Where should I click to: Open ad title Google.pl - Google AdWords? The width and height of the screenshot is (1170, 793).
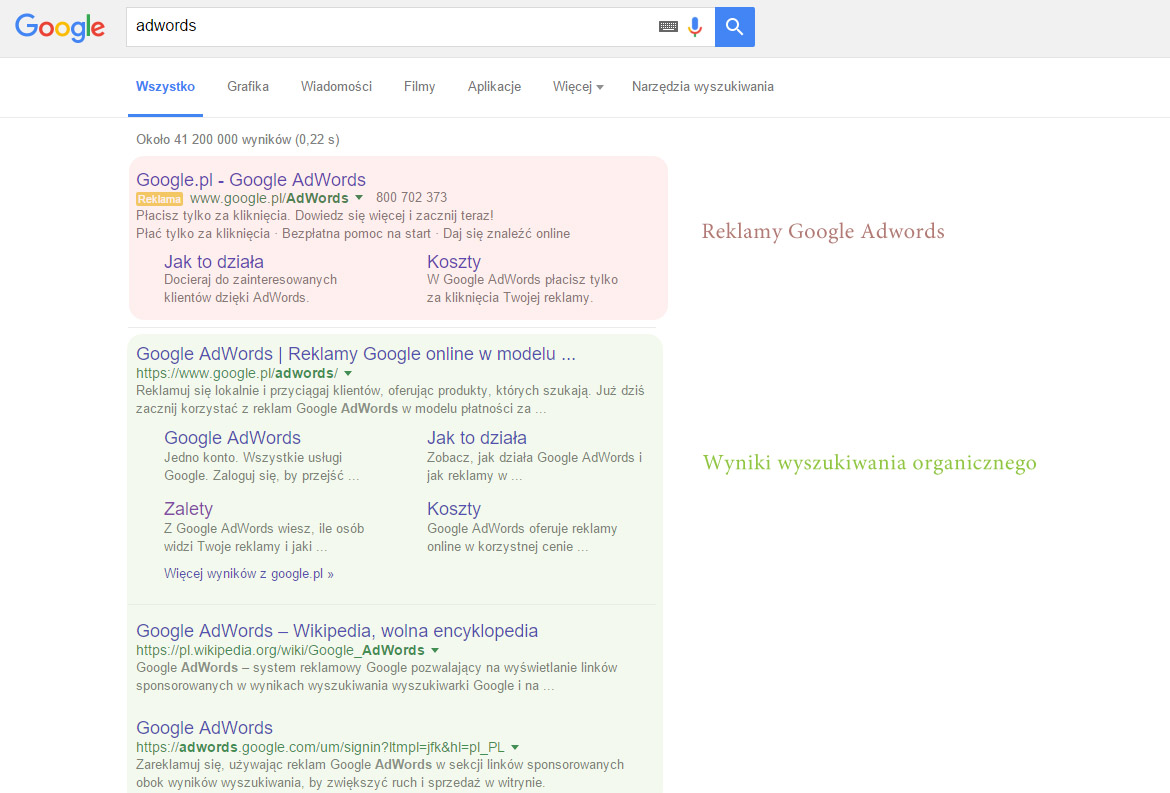(x=251, y=180)
